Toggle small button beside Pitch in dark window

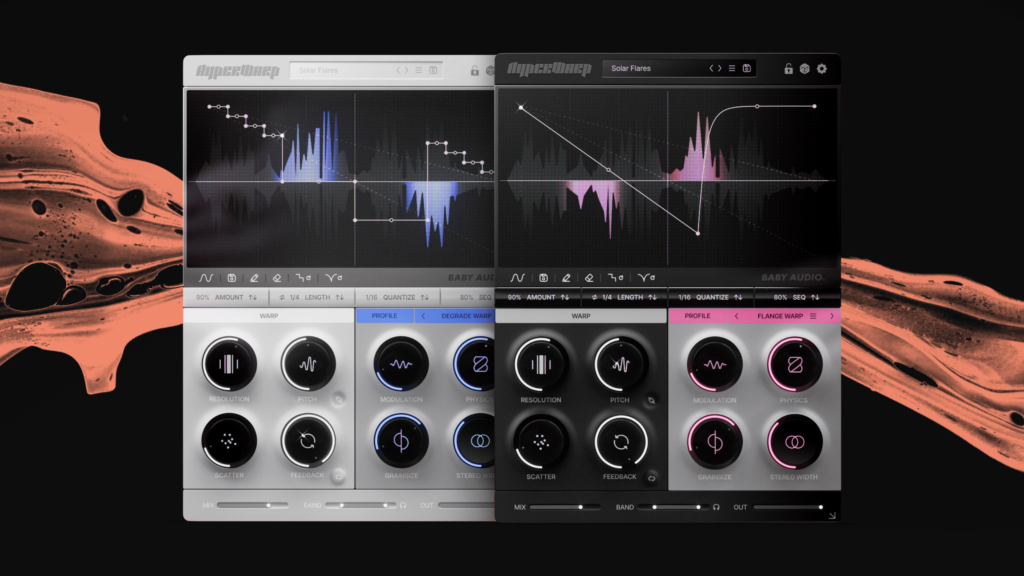pos(651,400)
